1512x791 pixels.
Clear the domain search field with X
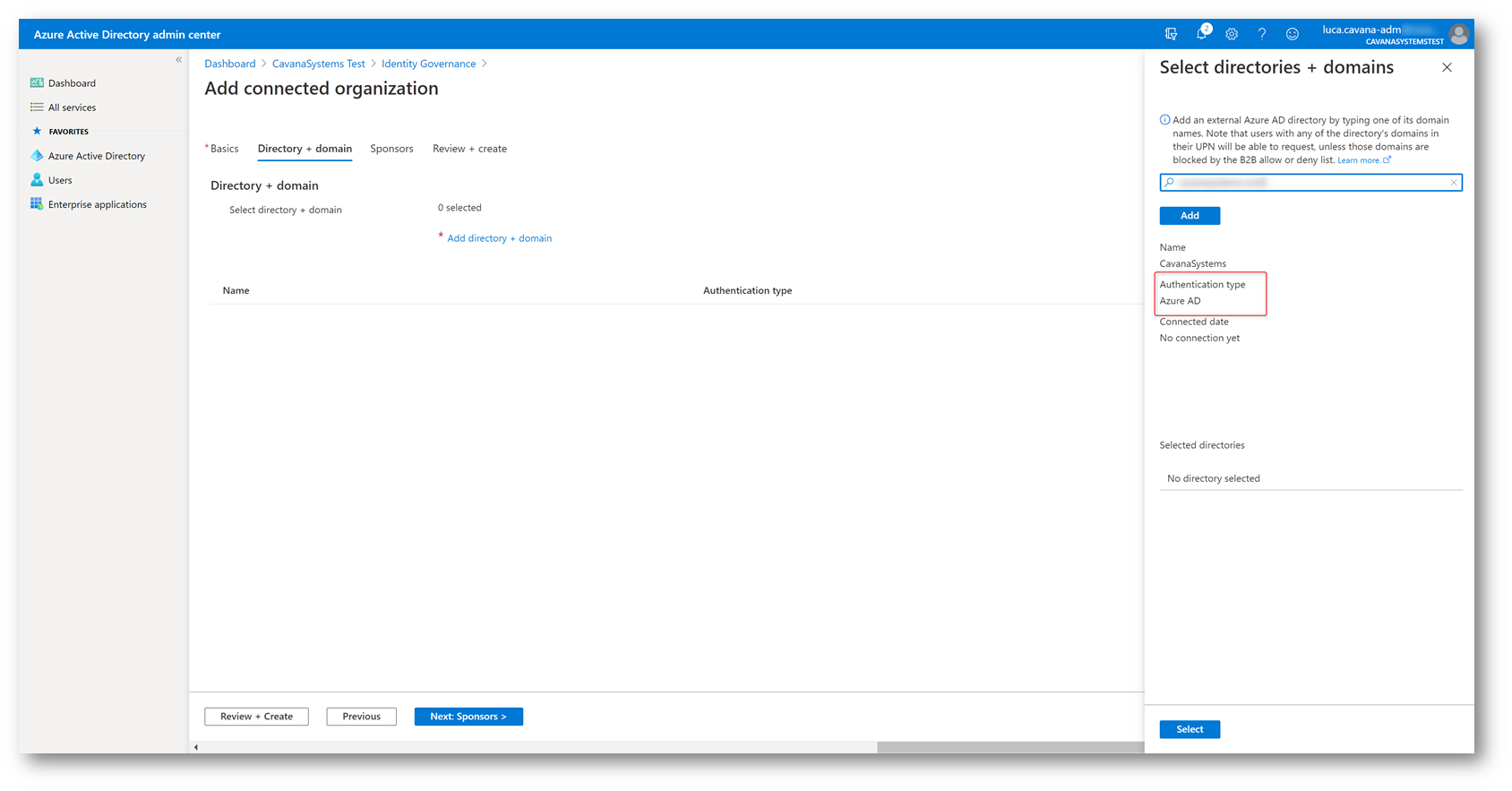tap(1454, 182)
